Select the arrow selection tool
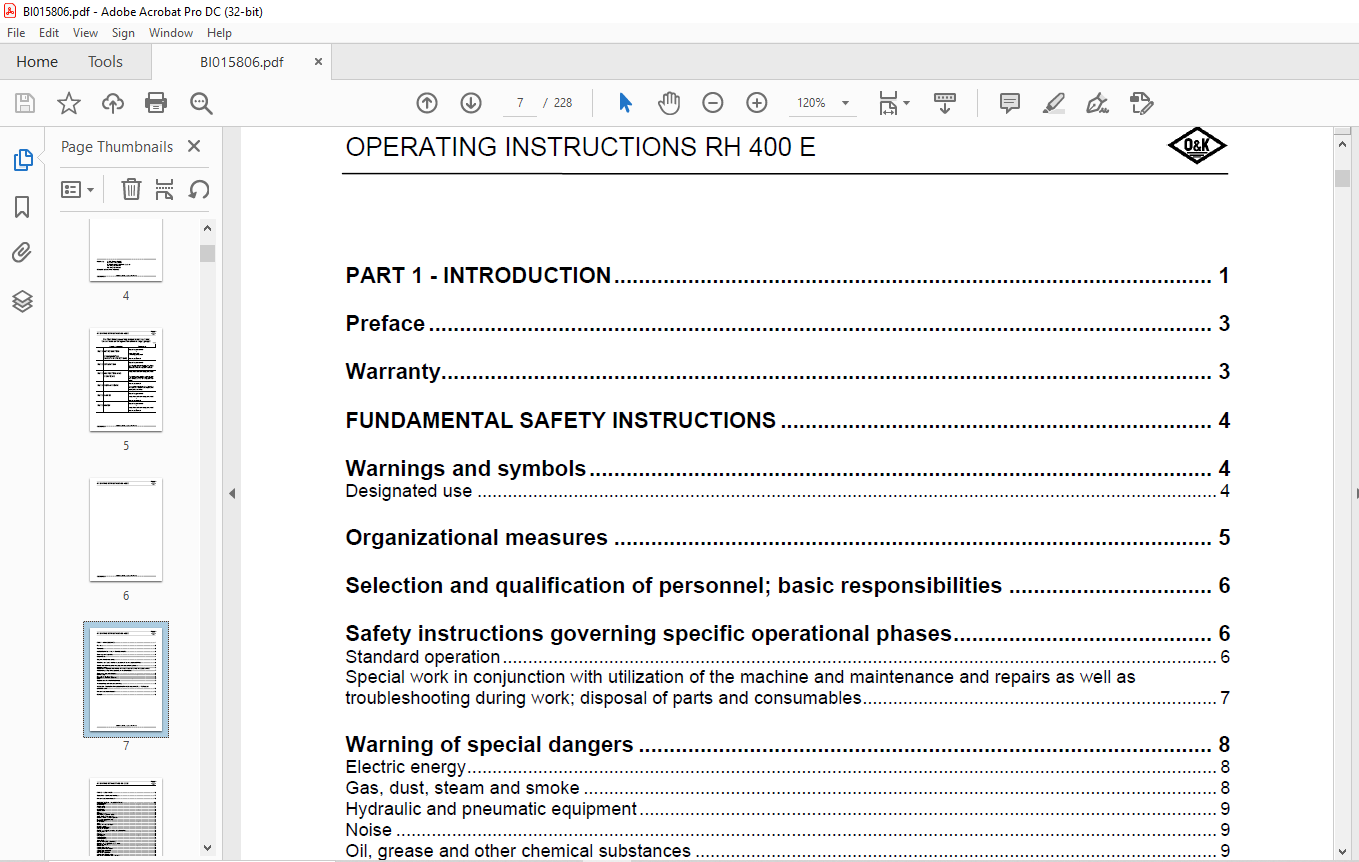The image size is (1359, 862). [625, 103]
